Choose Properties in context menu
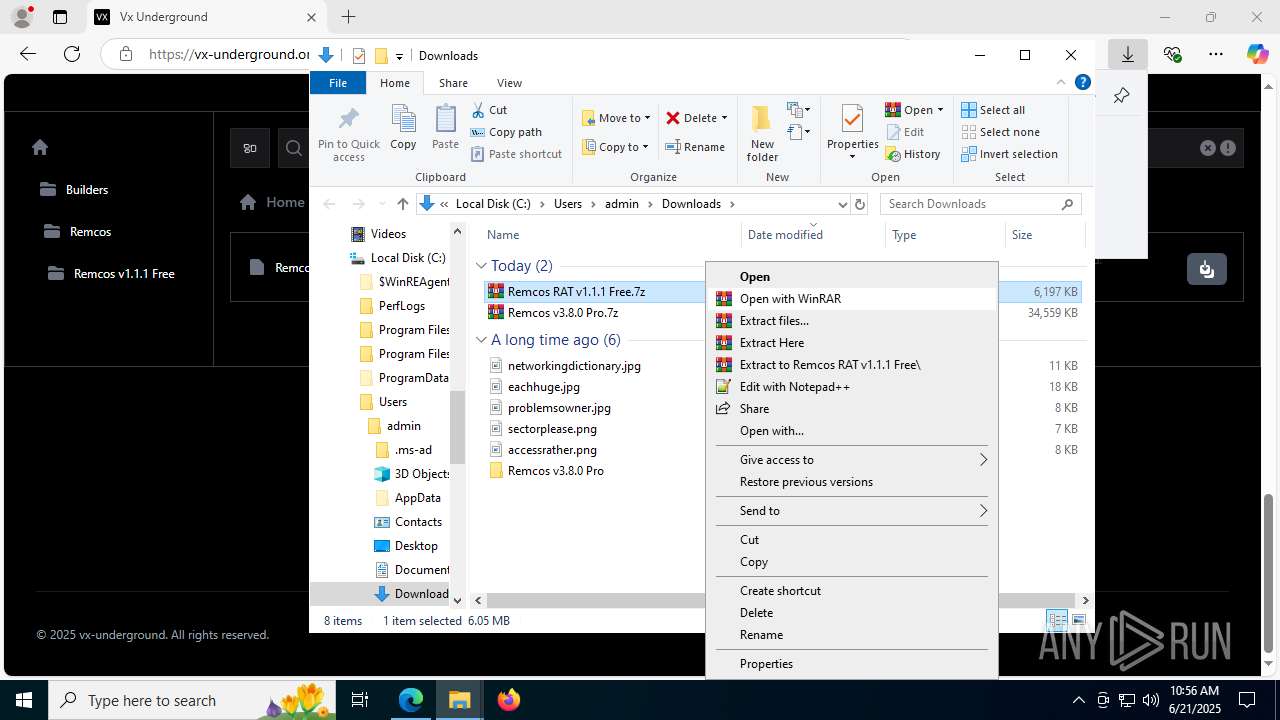This screenshot has width=1280, height=720. (852, 664)
